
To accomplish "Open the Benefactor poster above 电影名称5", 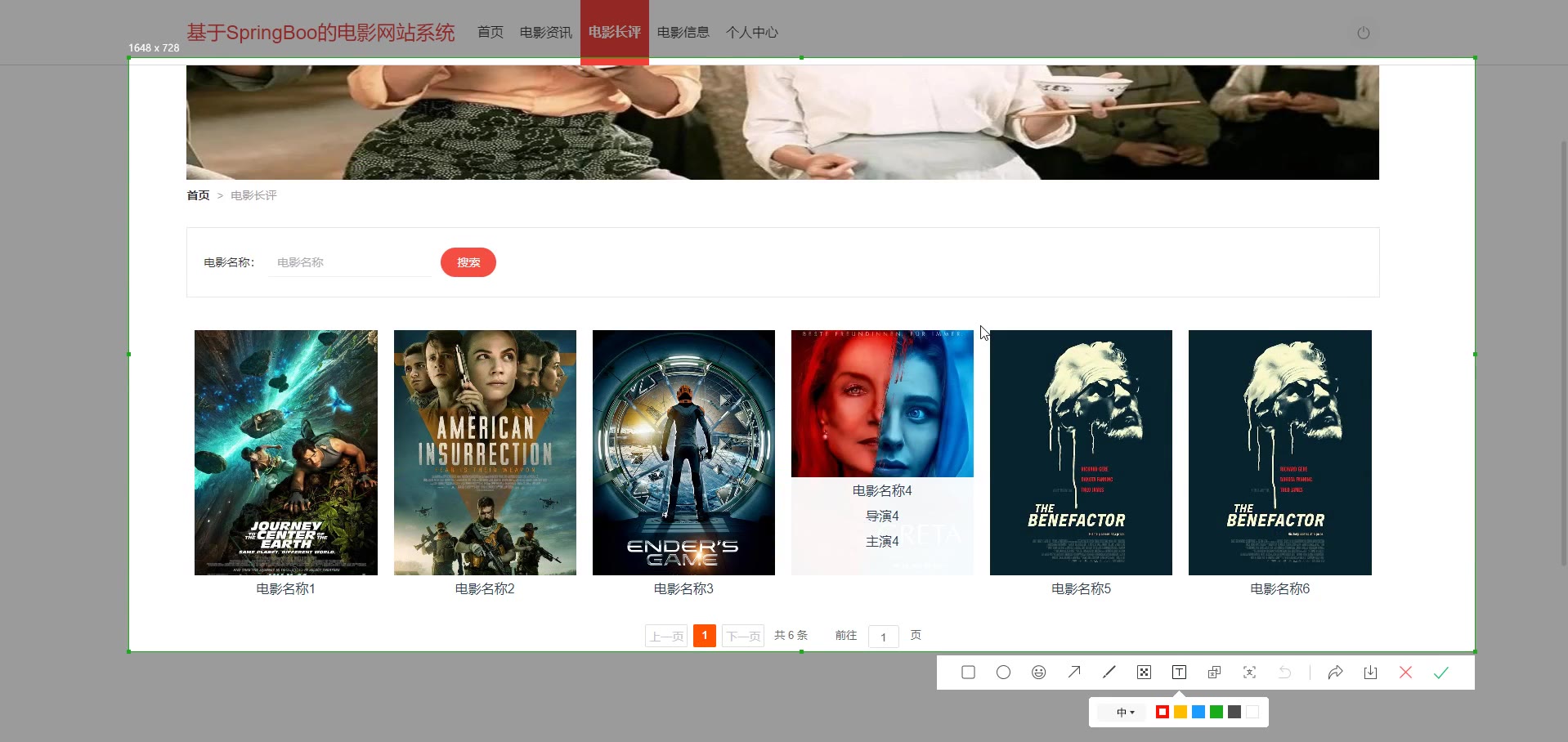I will 1081,453.
